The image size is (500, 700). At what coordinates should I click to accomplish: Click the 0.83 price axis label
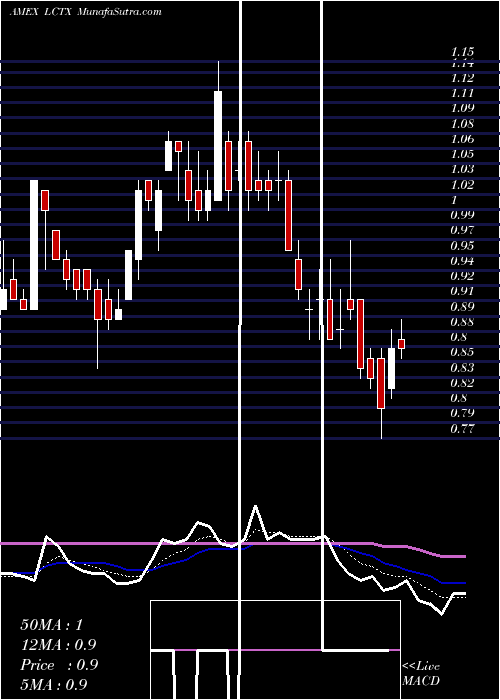pos(462,368)
